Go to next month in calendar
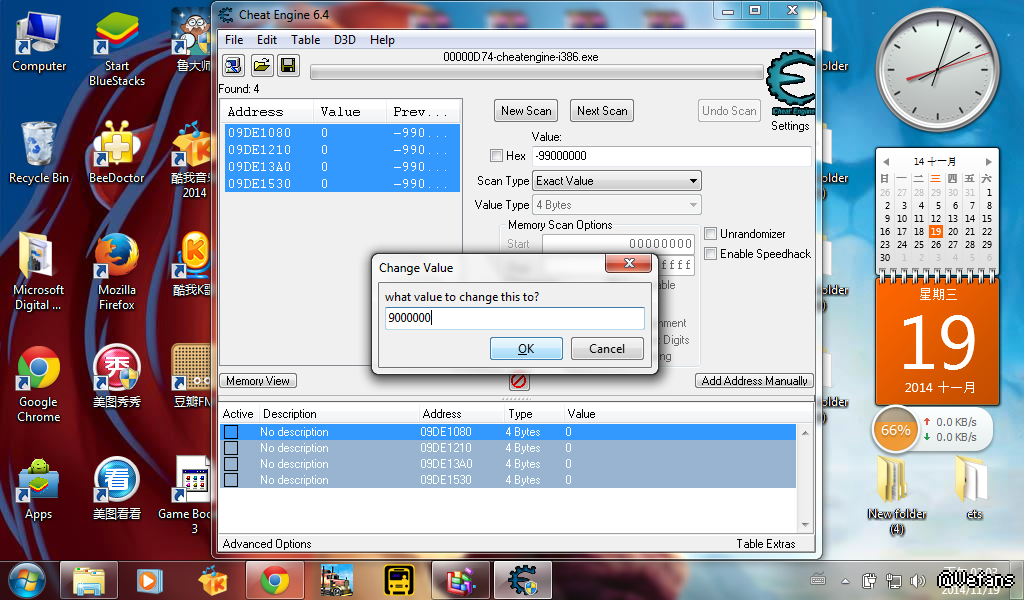1026x600 pixels. tap(989, 162)
